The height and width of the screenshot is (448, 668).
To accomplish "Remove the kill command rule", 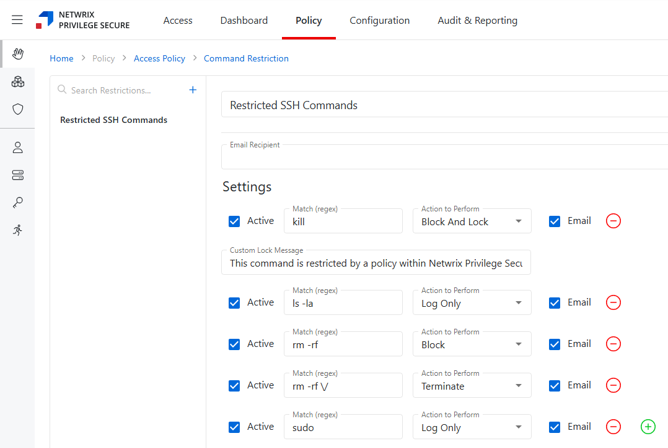I will [x=613, y=221].
